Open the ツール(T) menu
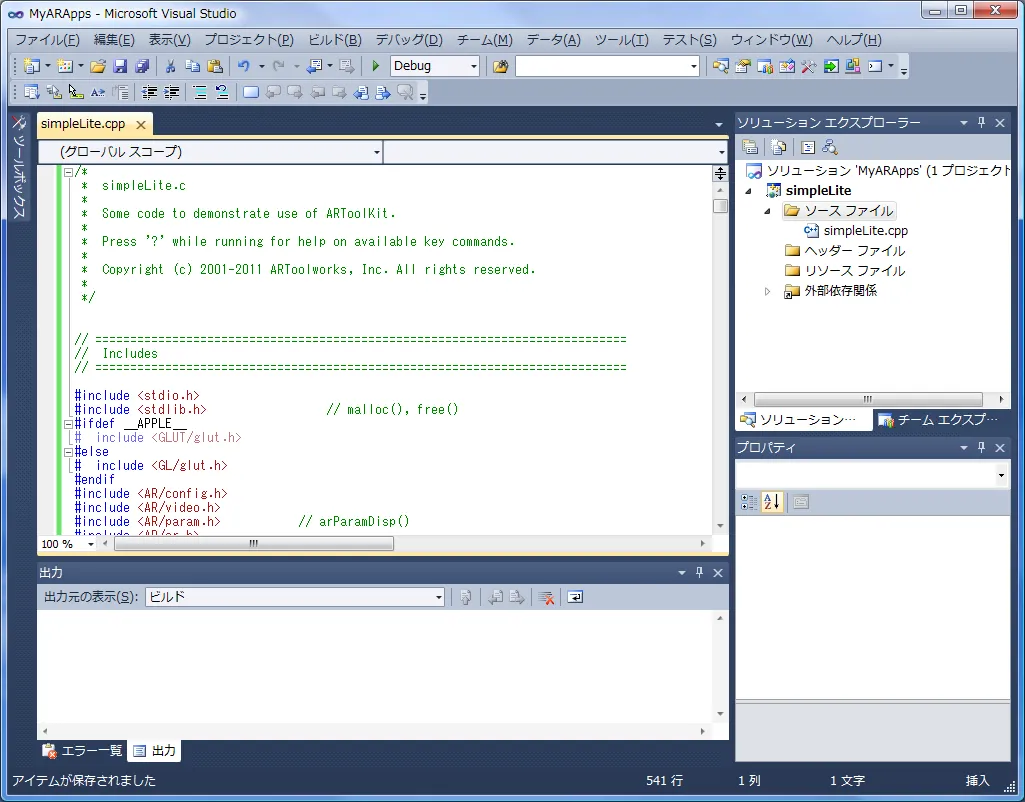 (x=621, y=40)
